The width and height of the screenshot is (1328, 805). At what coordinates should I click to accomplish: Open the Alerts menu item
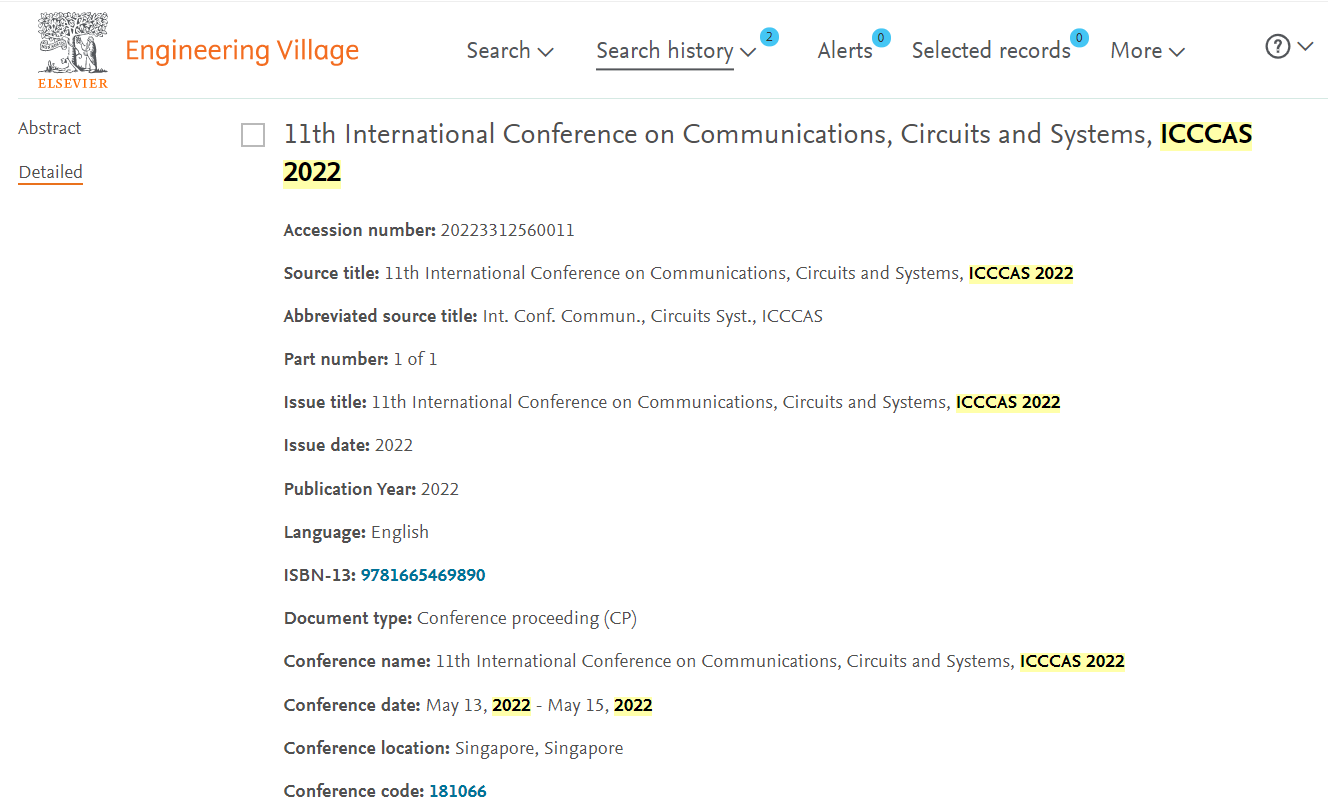(845, 51)
